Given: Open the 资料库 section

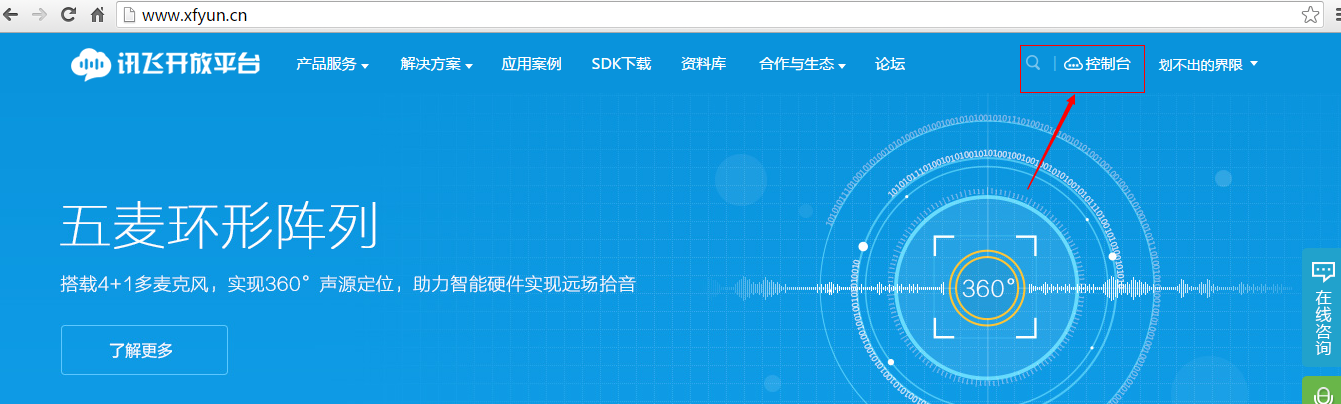Looking at the screenshot, I should click(703, 64).
